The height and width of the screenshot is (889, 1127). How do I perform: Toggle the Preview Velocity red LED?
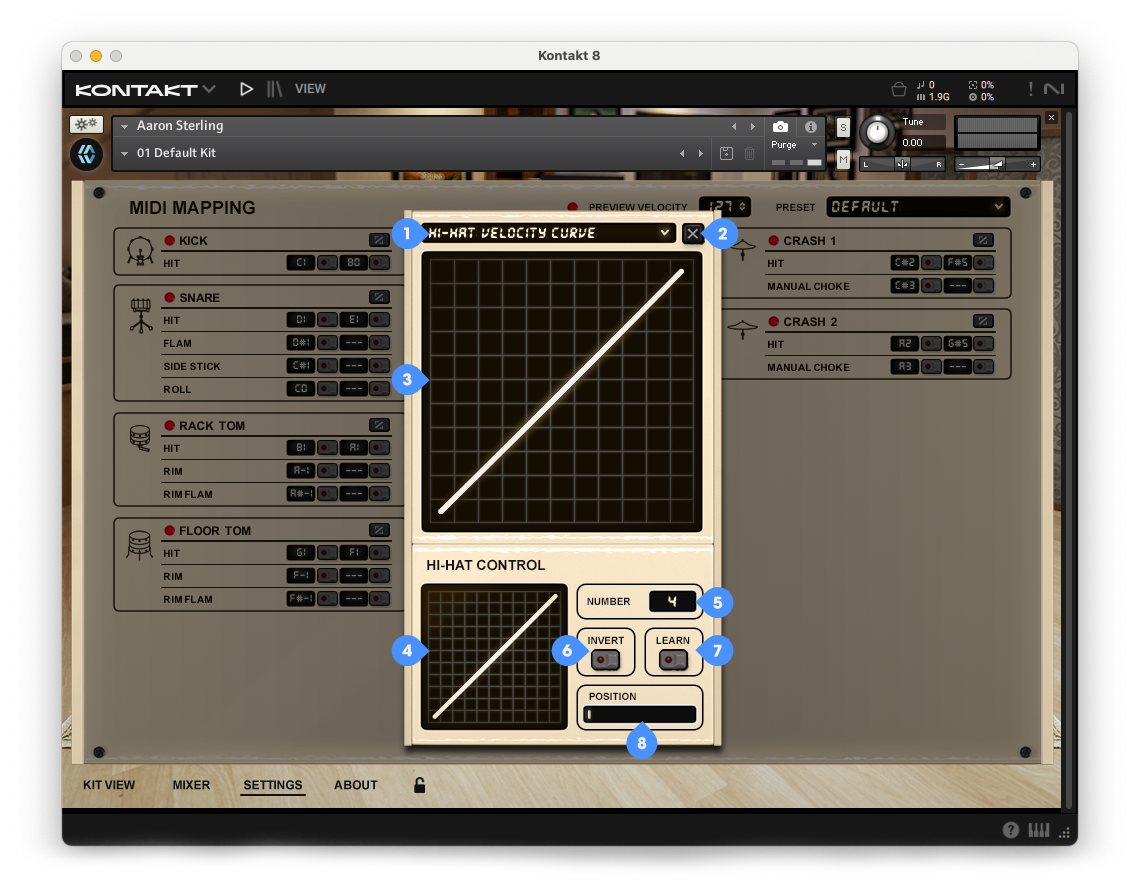[573, 207]
